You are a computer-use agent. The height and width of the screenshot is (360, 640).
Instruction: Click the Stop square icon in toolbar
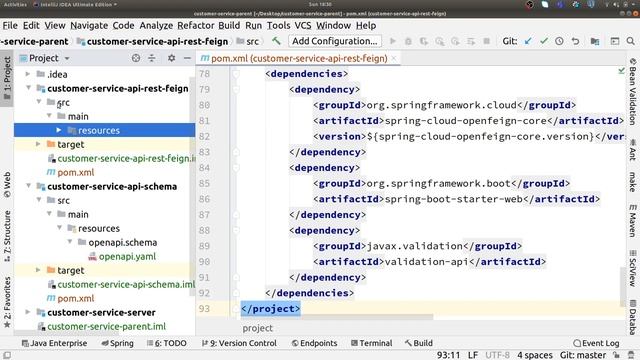point(487,41)
